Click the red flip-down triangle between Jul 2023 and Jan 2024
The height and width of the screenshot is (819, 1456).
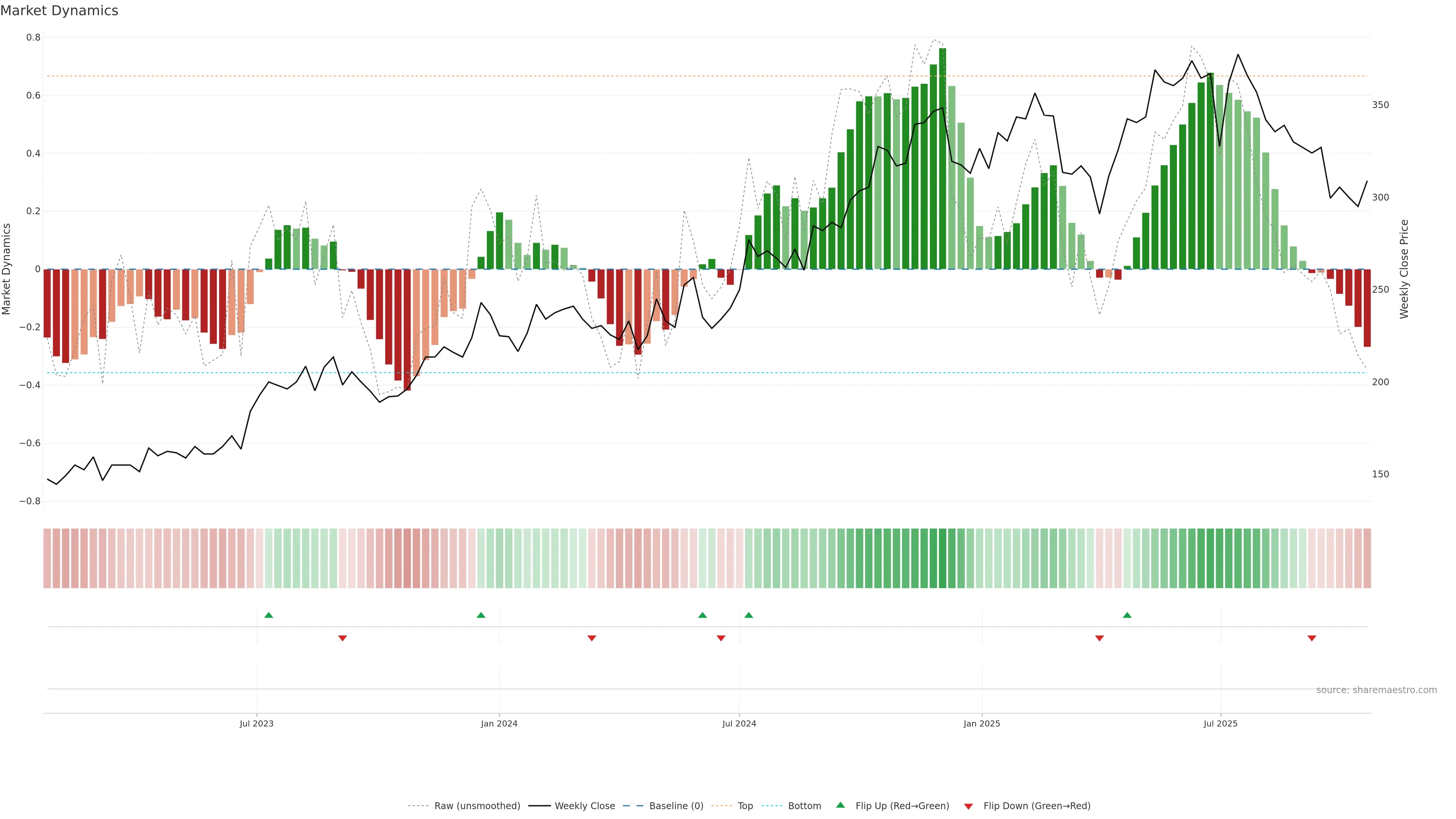[342, 638]
